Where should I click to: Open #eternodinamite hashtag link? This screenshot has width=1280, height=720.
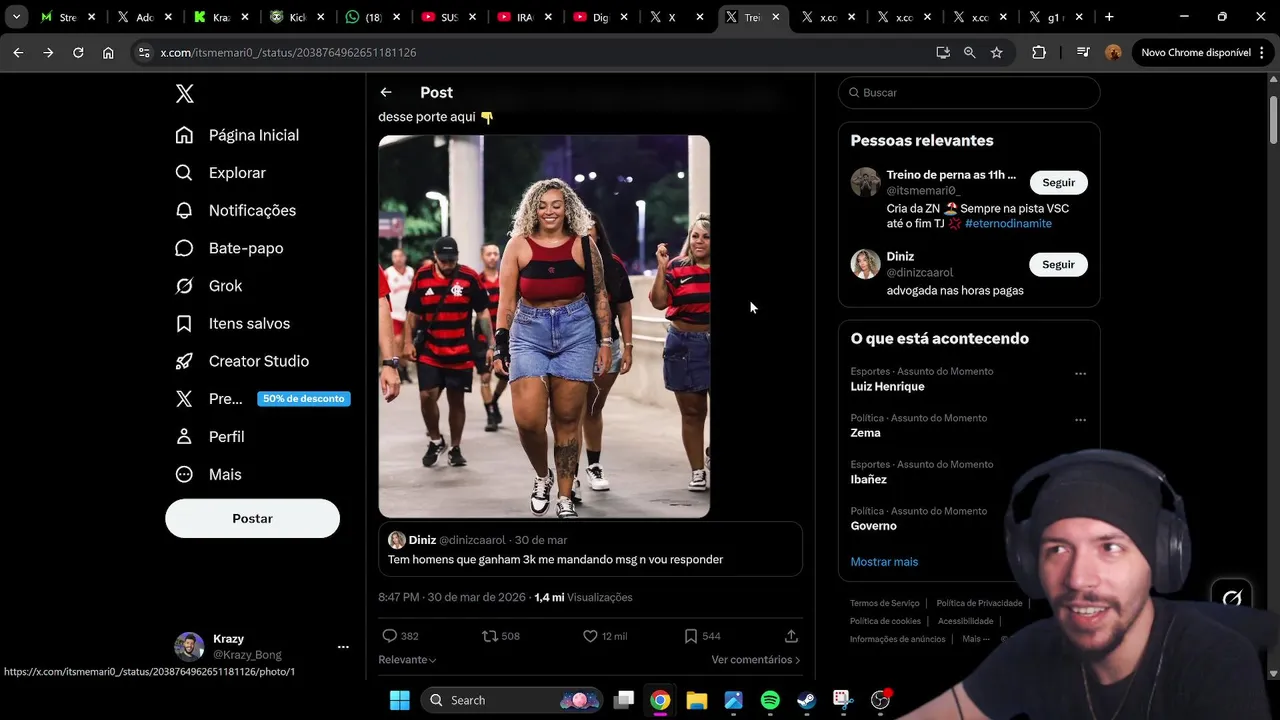tap(1008, 224)
